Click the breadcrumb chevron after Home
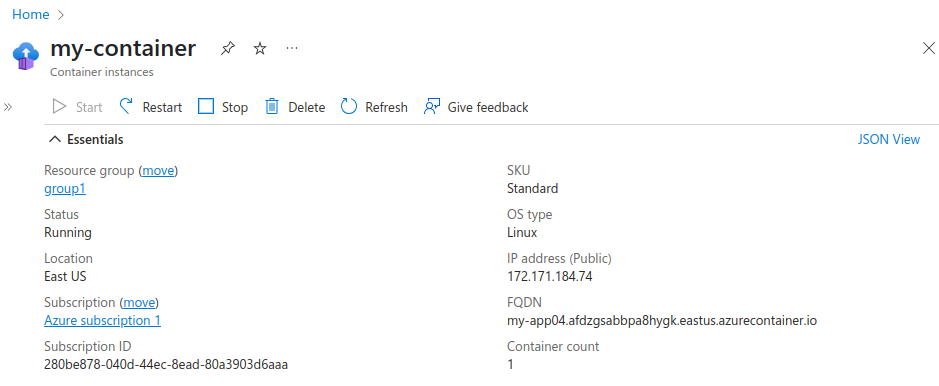This screenshot has width=939, height=386. (x=60, y=15)
